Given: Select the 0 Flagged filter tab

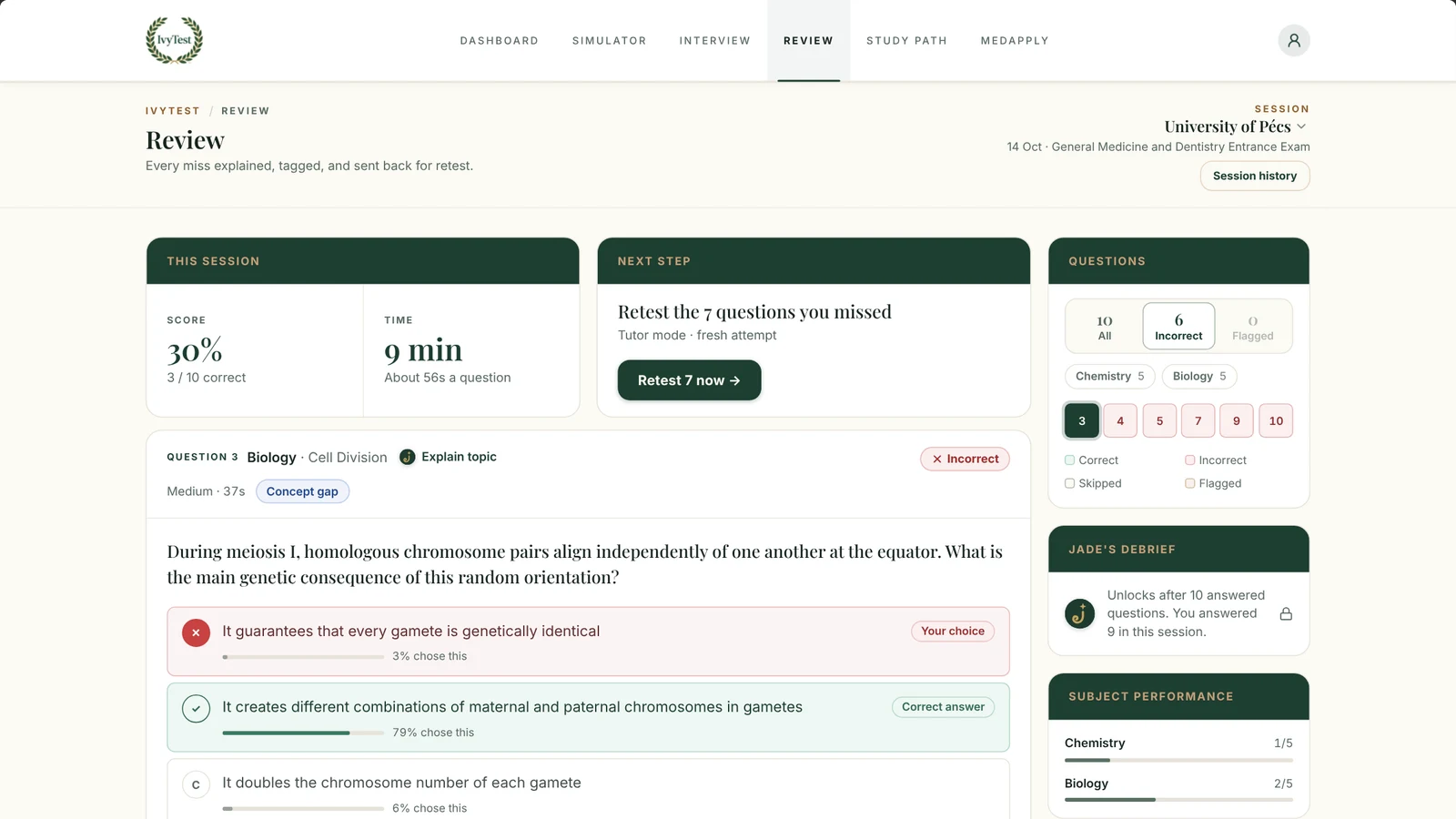Looking at the screenshot, I should click(x=1253, y=327).
